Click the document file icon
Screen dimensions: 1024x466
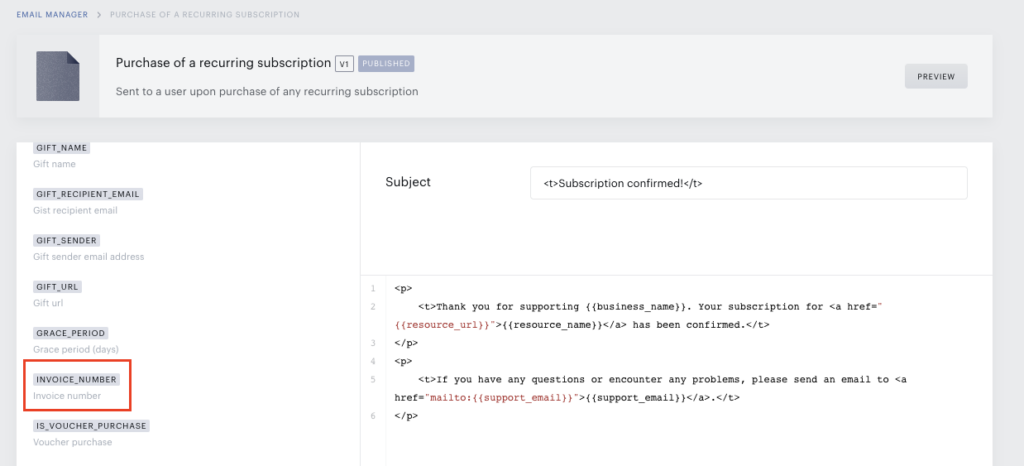pyautogui.click(x=57, y=76)
